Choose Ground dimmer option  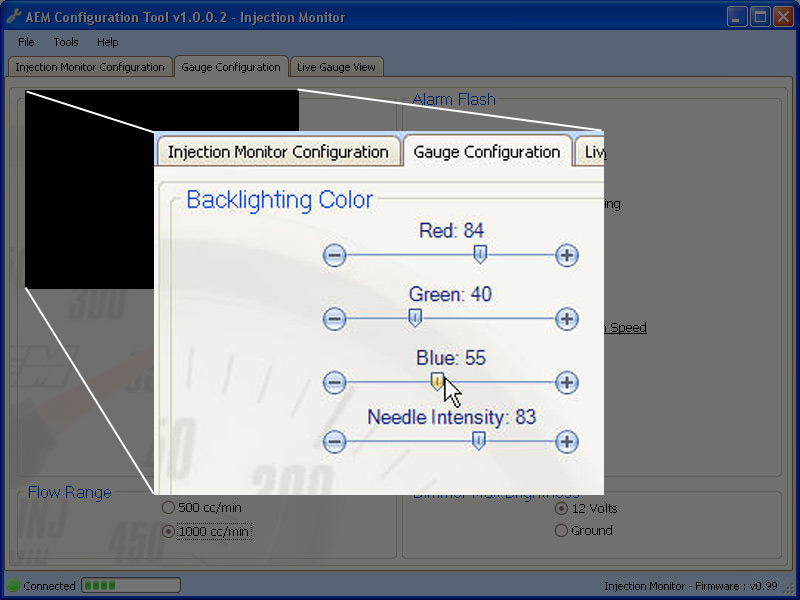pyautogui.click(x=583, y=531)
